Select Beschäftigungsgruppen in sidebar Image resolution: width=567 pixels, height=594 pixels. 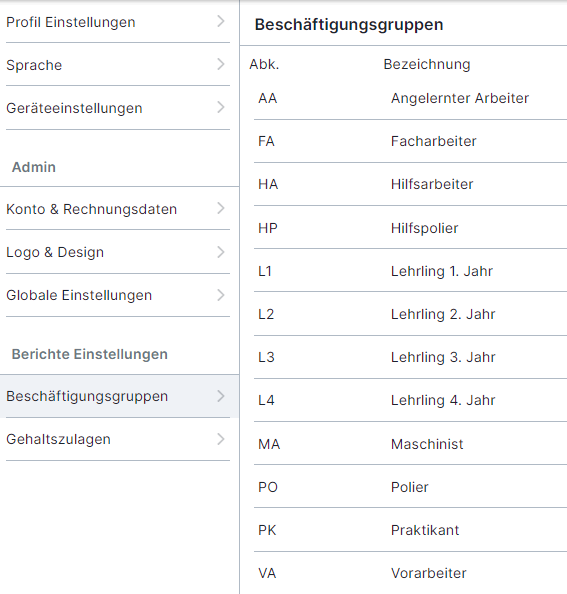click(x=119, y=396)
